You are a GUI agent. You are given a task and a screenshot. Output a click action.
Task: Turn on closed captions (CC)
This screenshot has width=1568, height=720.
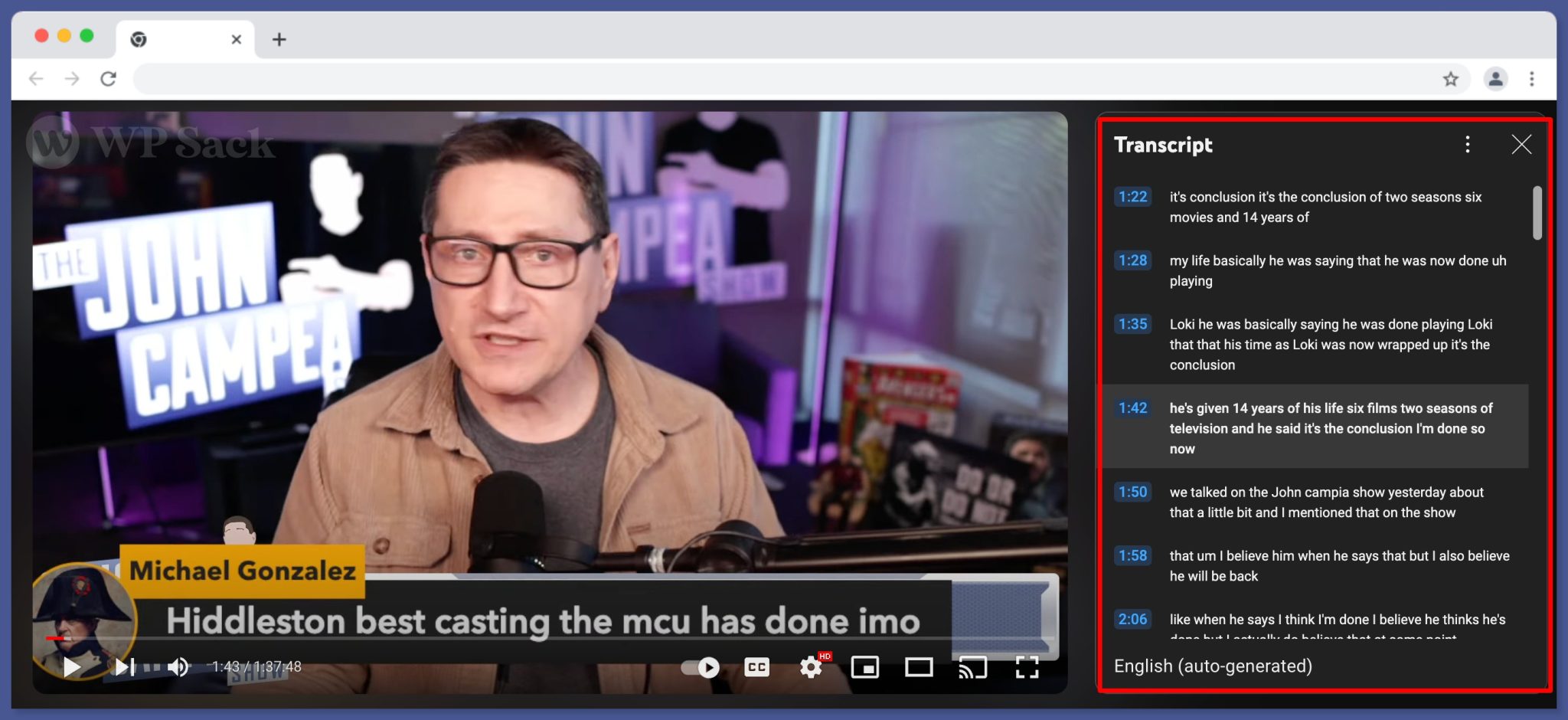coord(756,668)
